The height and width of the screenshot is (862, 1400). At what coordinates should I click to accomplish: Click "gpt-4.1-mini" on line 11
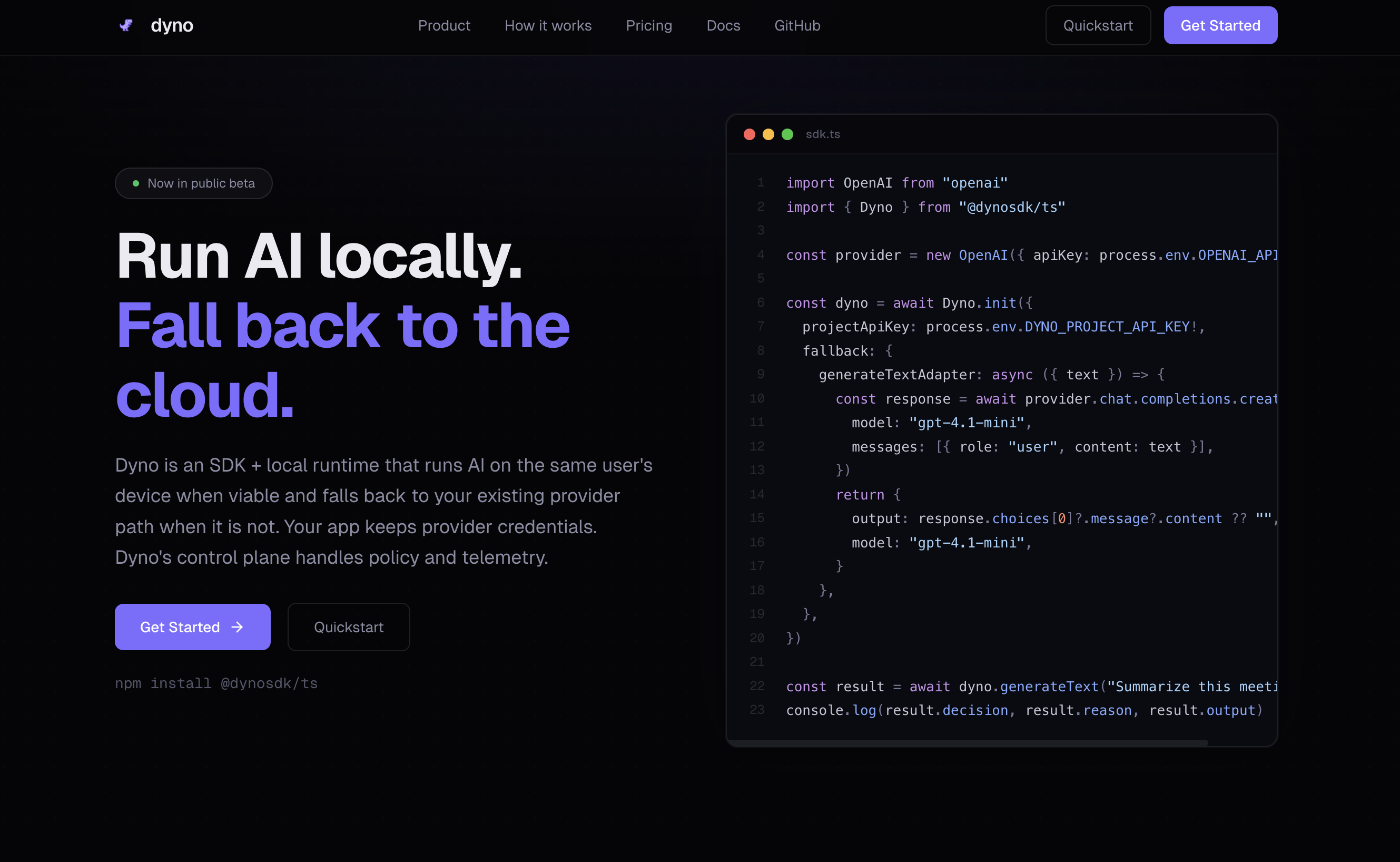pyautogui.click(x=966, y=423)
